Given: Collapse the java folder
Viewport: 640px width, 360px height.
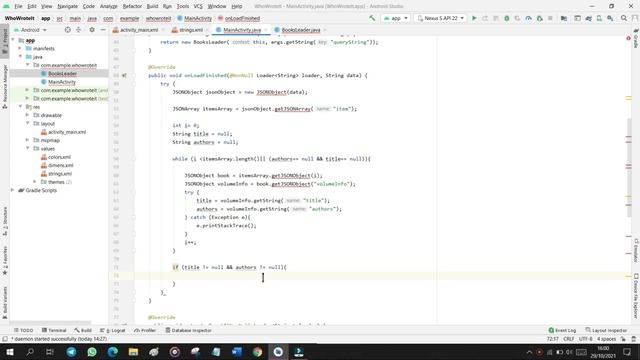Looking at the screenshot, I should [20, 57].
